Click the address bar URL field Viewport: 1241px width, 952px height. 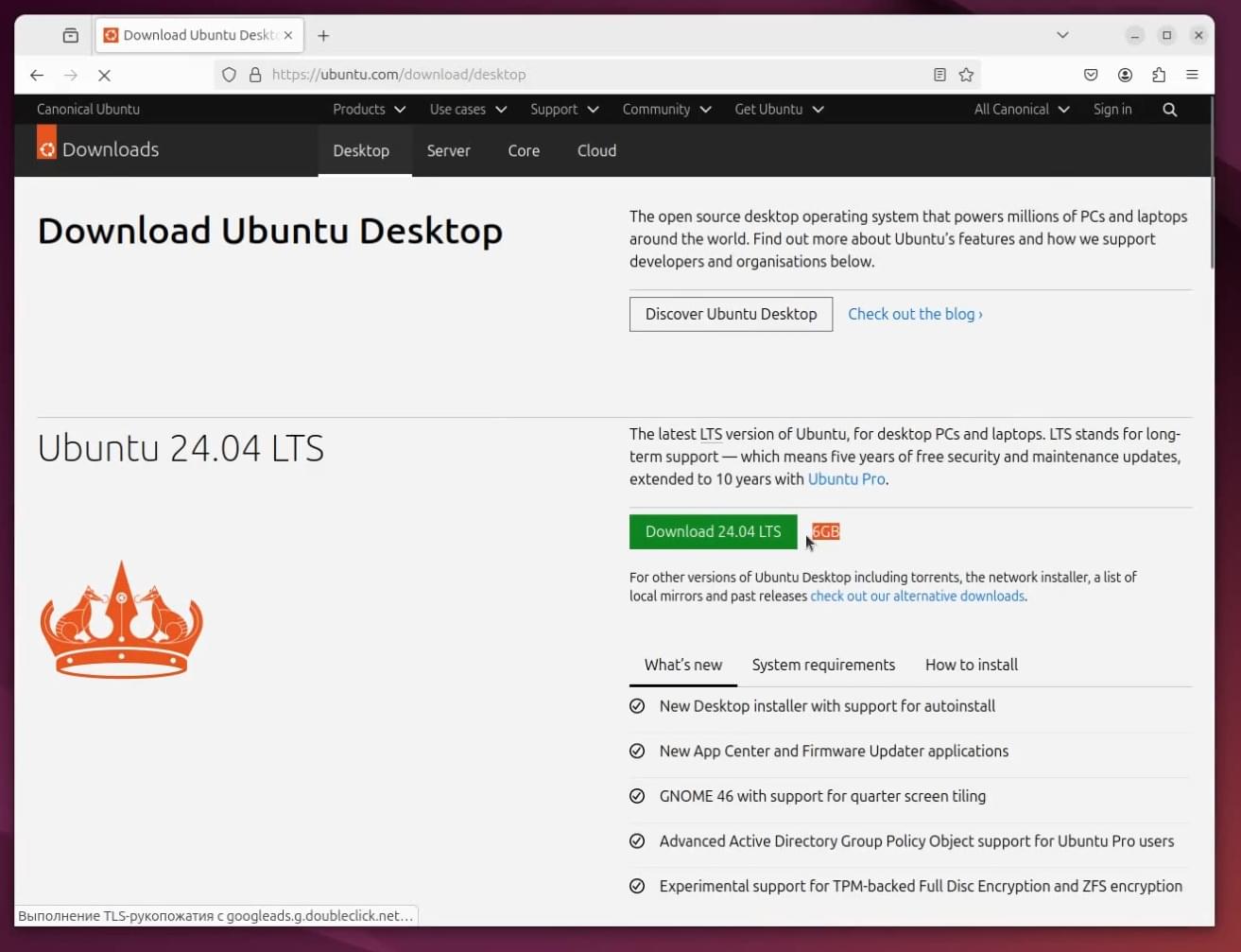[x=595, y=75]
